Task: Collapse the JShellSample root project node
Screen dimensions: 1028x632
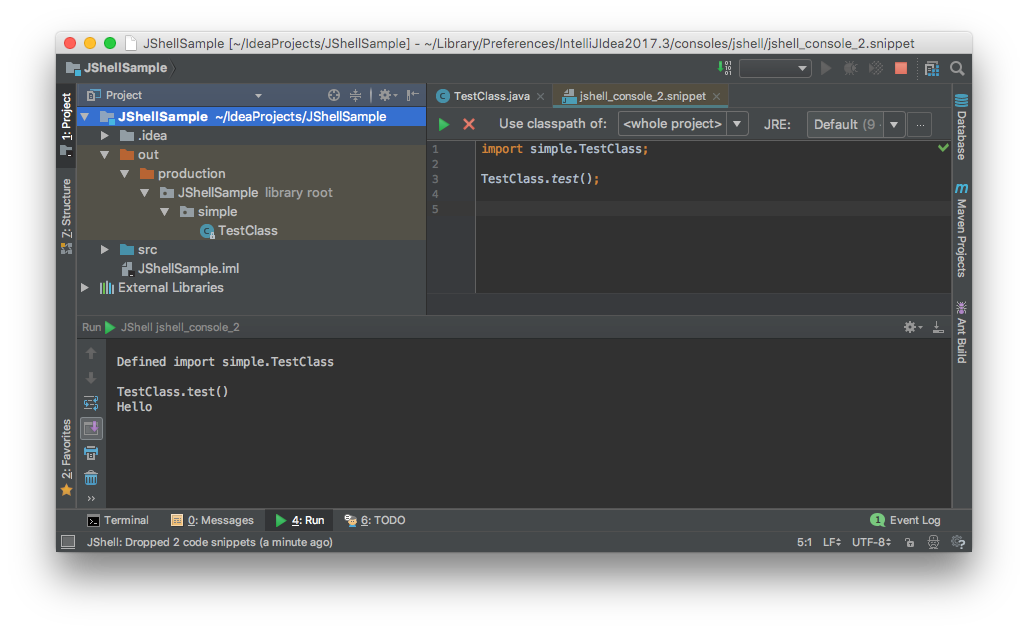Action: point(85,117)
